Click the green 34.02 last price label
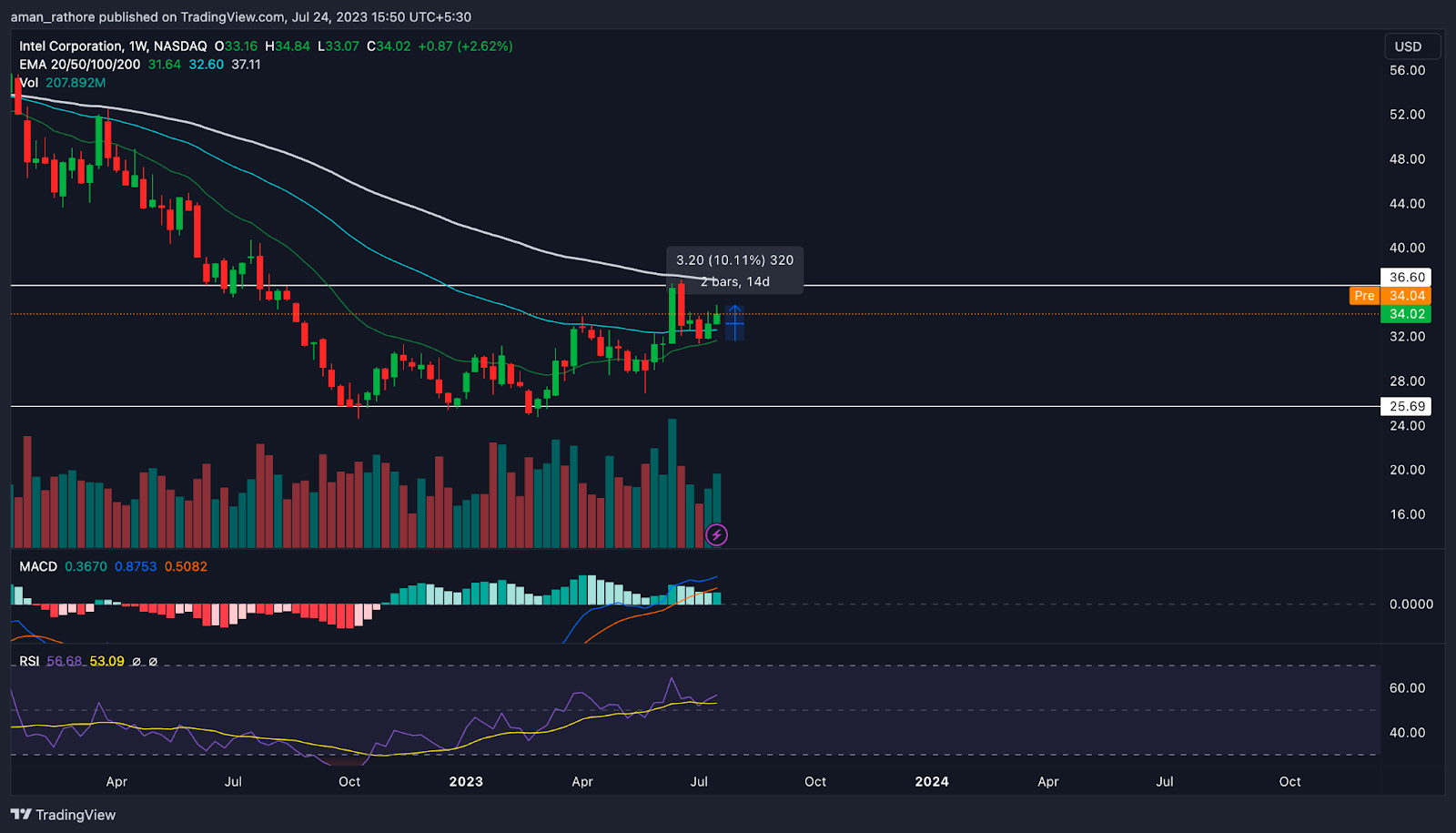1456x833 pixels. point(1406,314)
